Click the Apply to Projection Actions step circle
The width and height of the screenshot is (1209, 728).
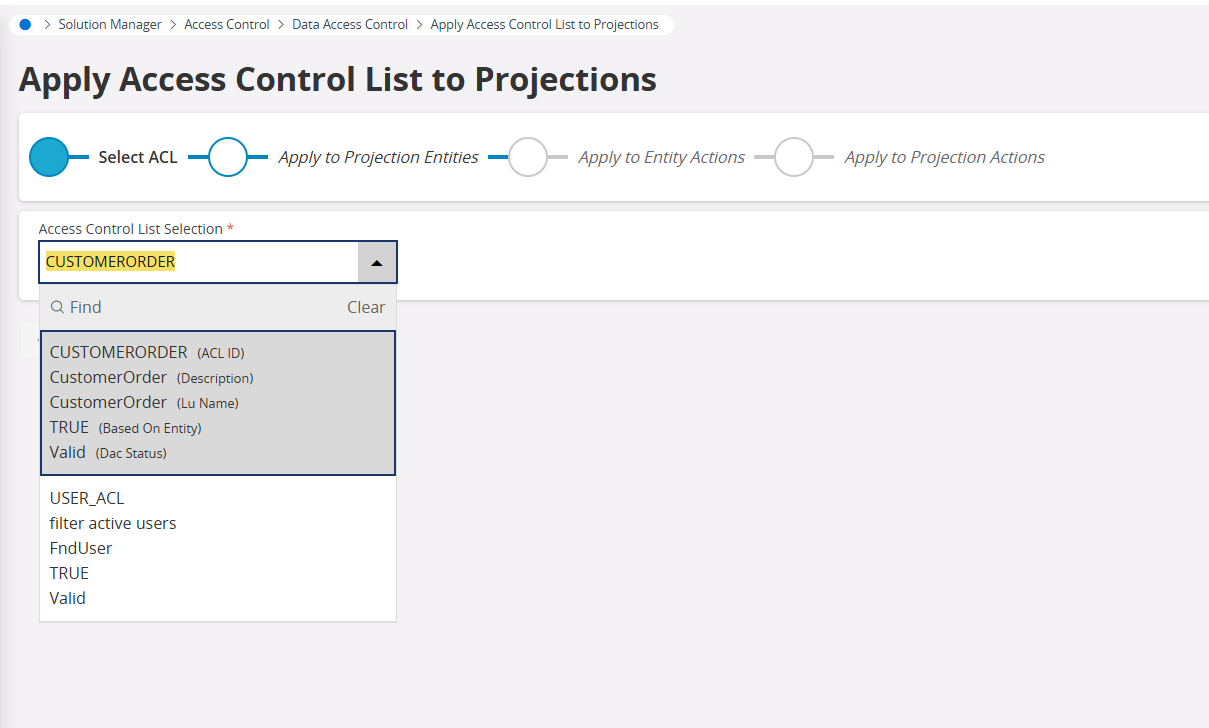point(794,157)
